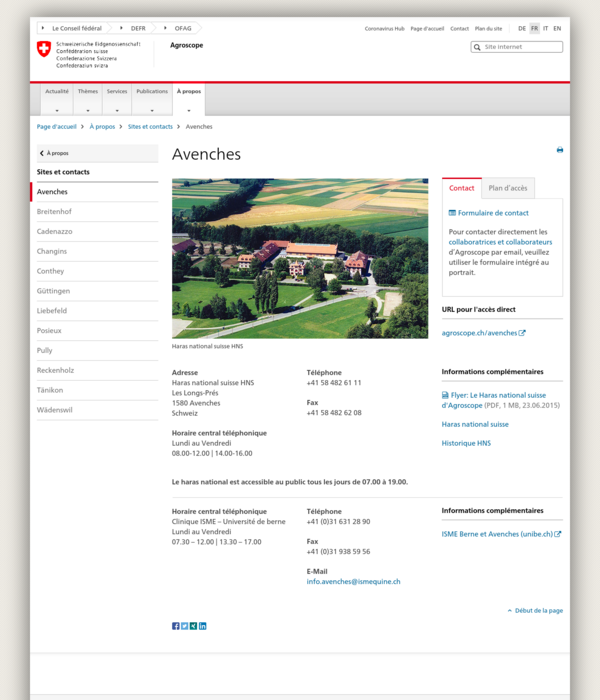Expand the Thèmes menu
This screenshot has width=600, height=700.
[x=88, y=100]
